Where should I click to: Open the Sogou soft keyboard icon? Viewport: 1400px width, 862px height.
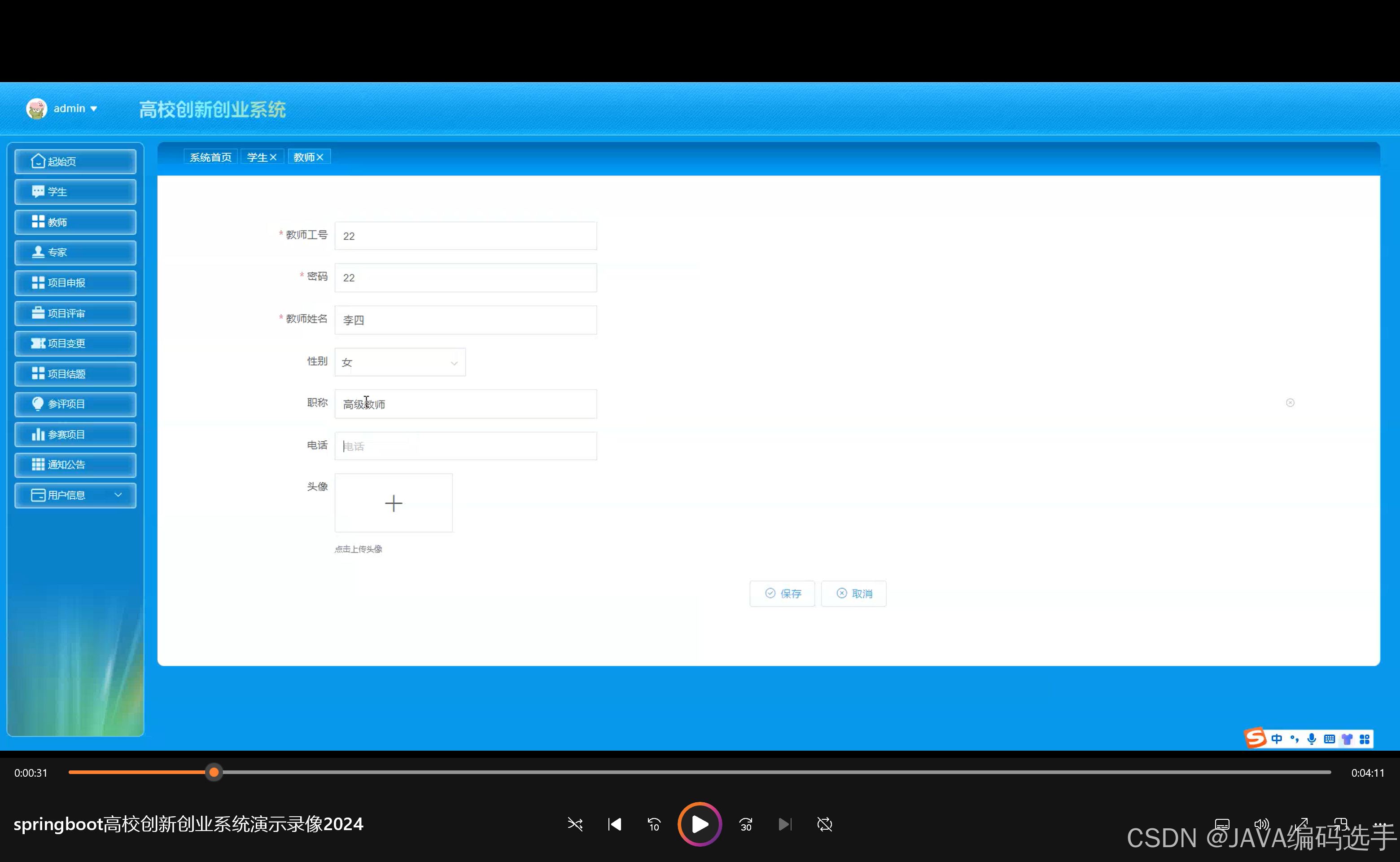pos(1330,739)
